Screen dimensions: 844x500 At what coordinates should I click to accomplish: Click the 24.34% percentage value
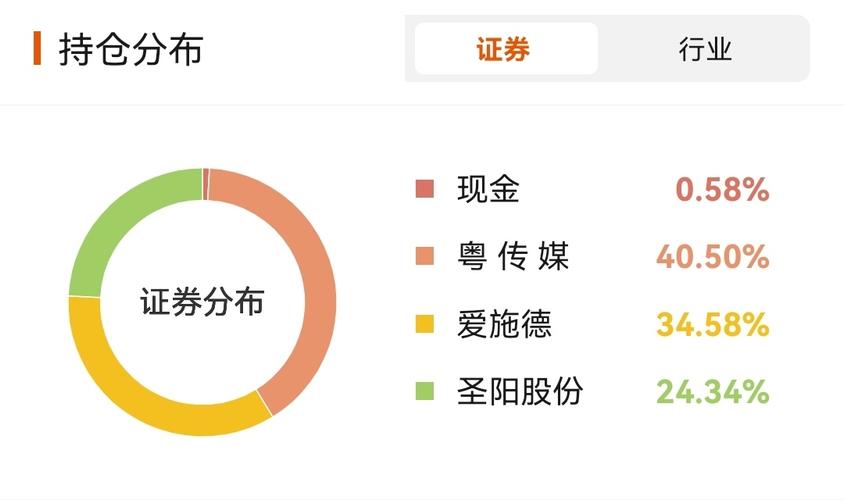[x=712, y=391]
